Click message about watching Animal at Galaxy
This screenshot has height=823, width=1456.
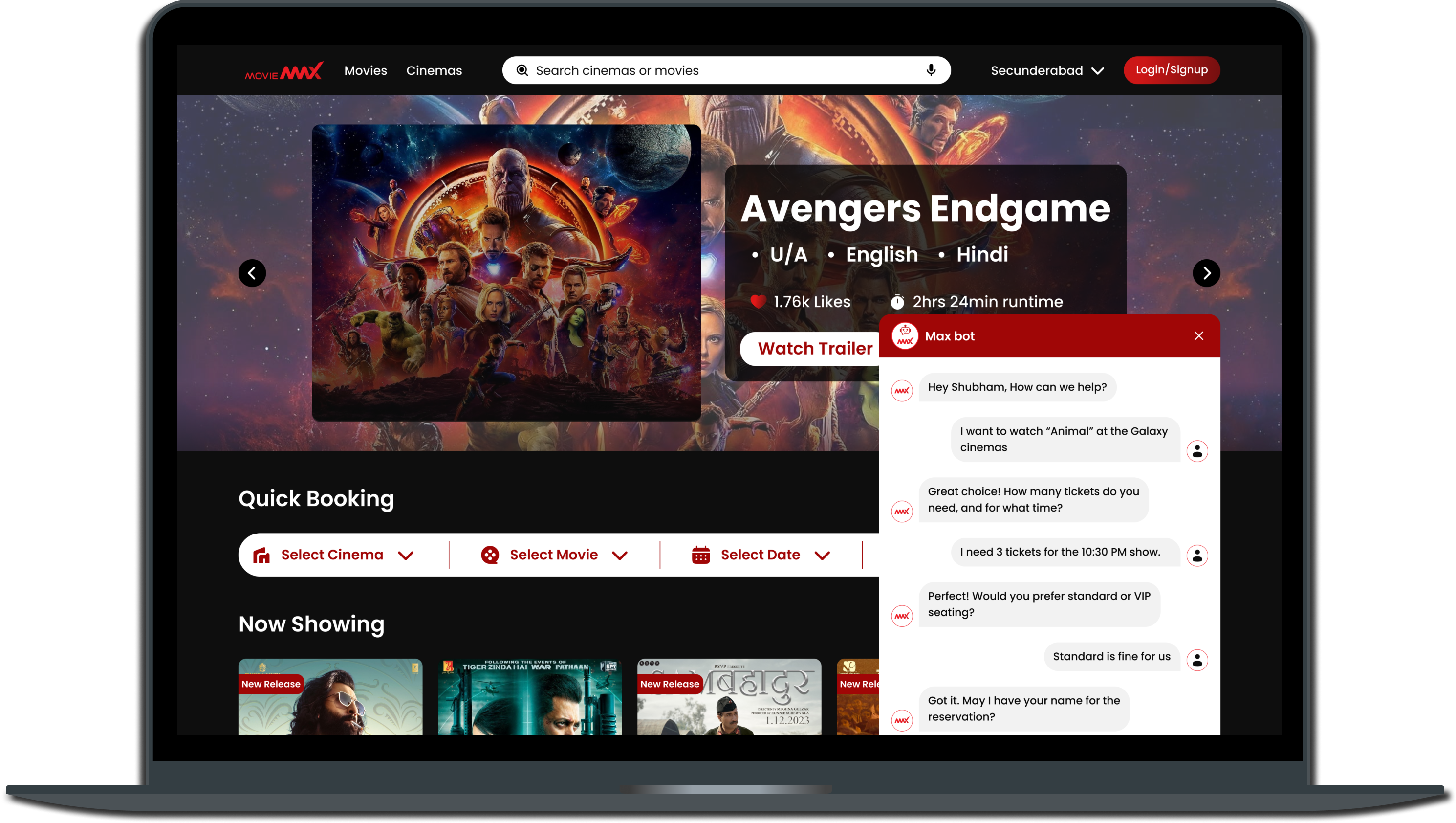point(1065,440)
